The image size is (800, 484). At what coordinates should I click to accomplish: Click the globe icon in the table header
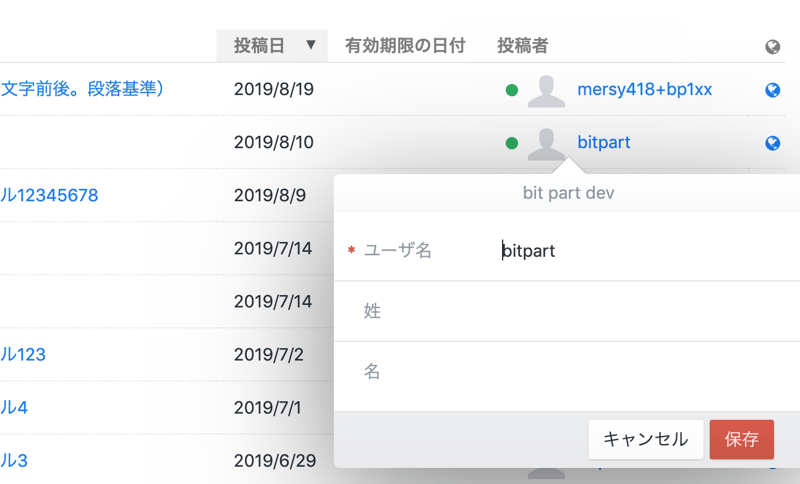click(771, 47)
